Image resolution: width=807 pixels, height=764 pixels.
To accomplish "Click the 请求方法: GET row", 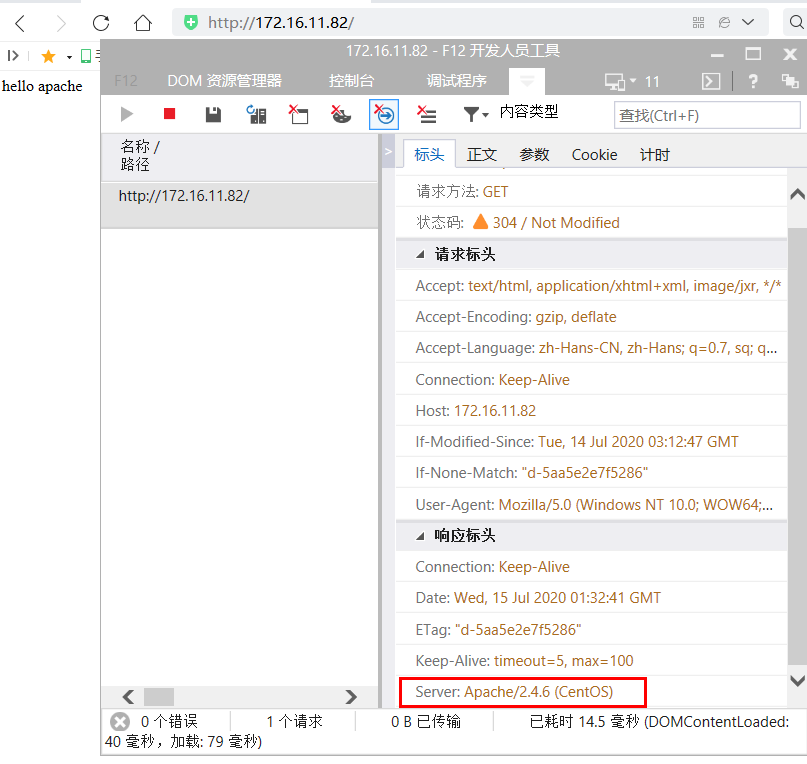I will coord(592,192).
